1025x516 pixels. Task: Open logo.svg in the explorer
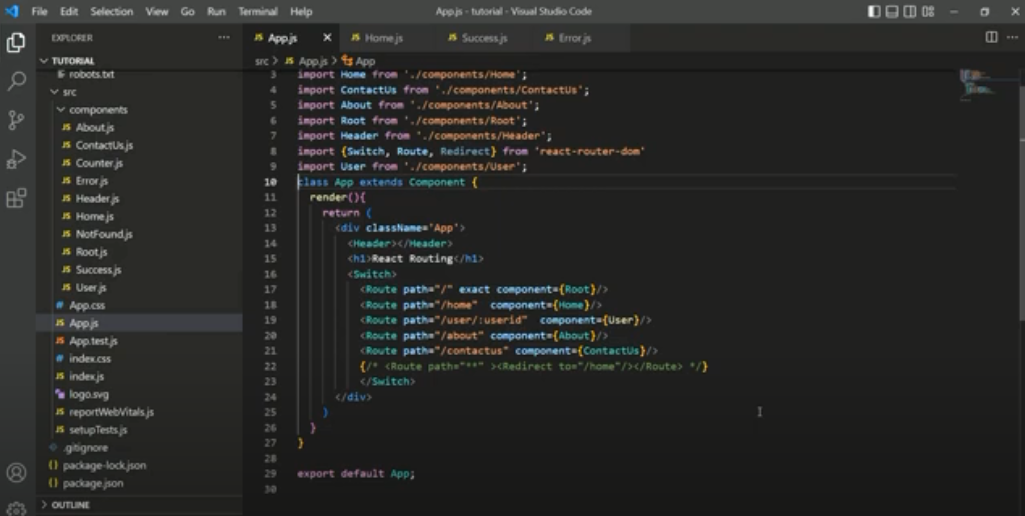pos(89,394)
